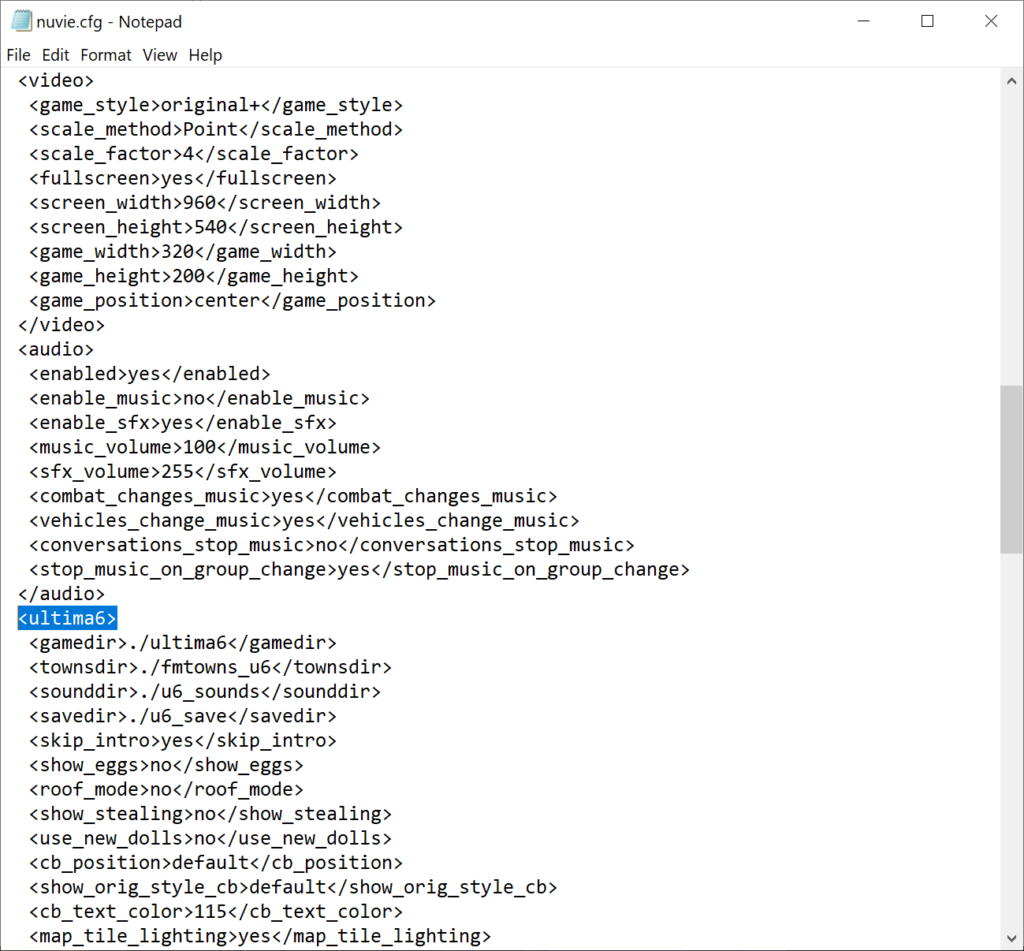Image resolution: width=1024 pixels, height=951 pixels.
Task: Click the vertical scrollbar thumb
Action: tap(1012, 470)
